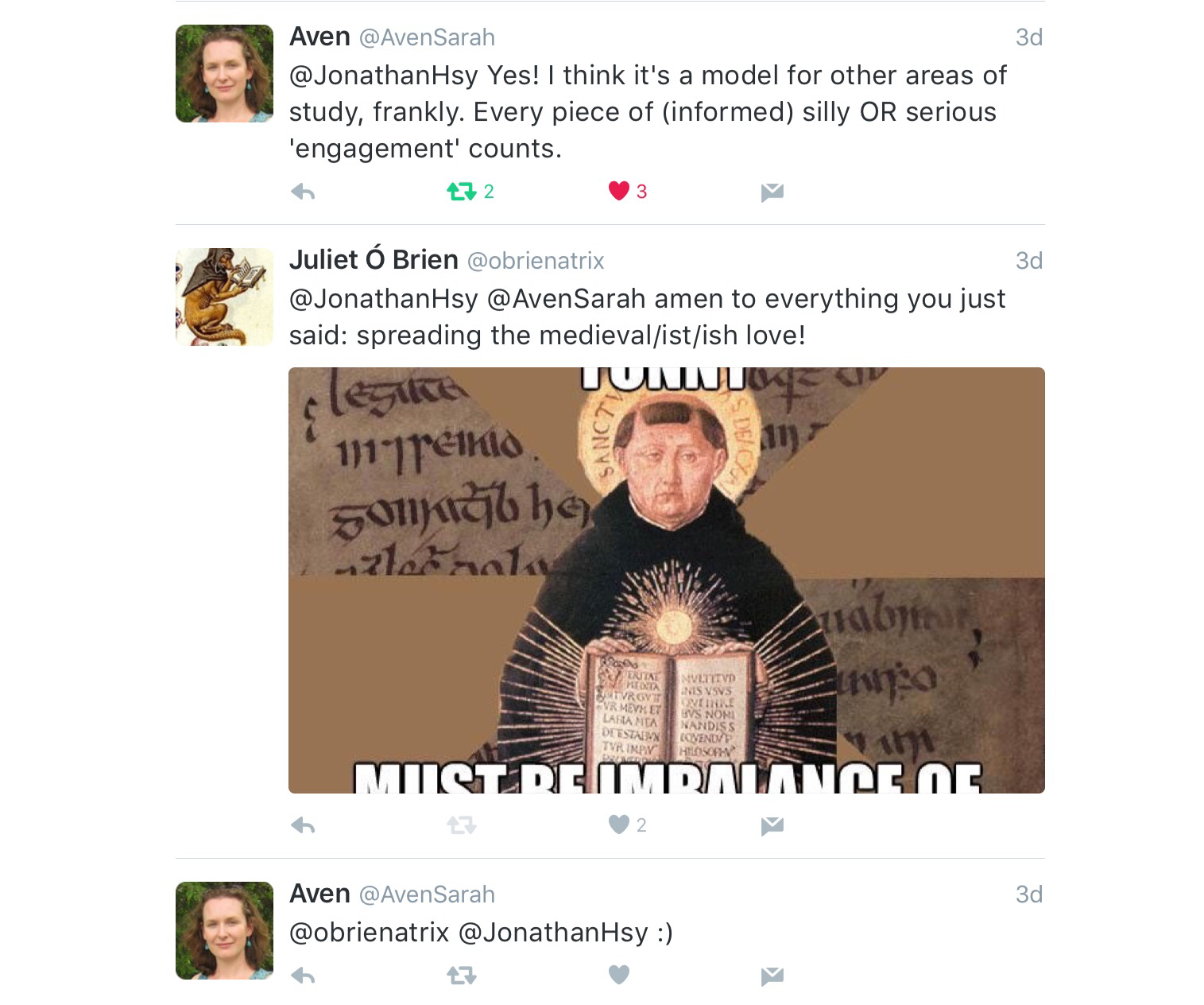Viewport: 1204px width, 1005px height.
Task: Reply to Juliet Ó Brien's meme tweet
Action: [303, 825]
